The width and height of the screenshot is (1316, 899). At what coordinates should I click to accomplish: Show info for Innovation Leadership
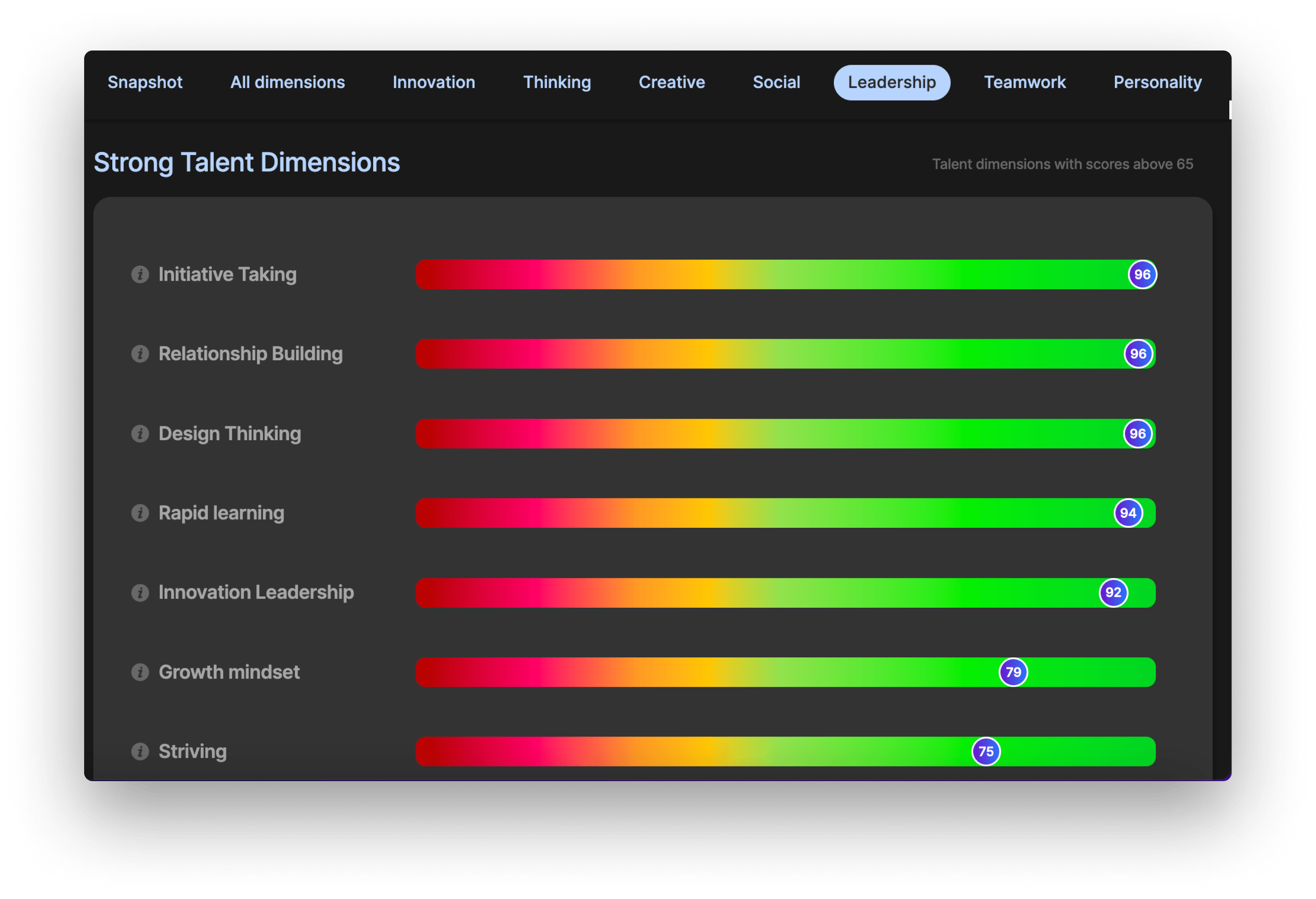tap(140, 593)
